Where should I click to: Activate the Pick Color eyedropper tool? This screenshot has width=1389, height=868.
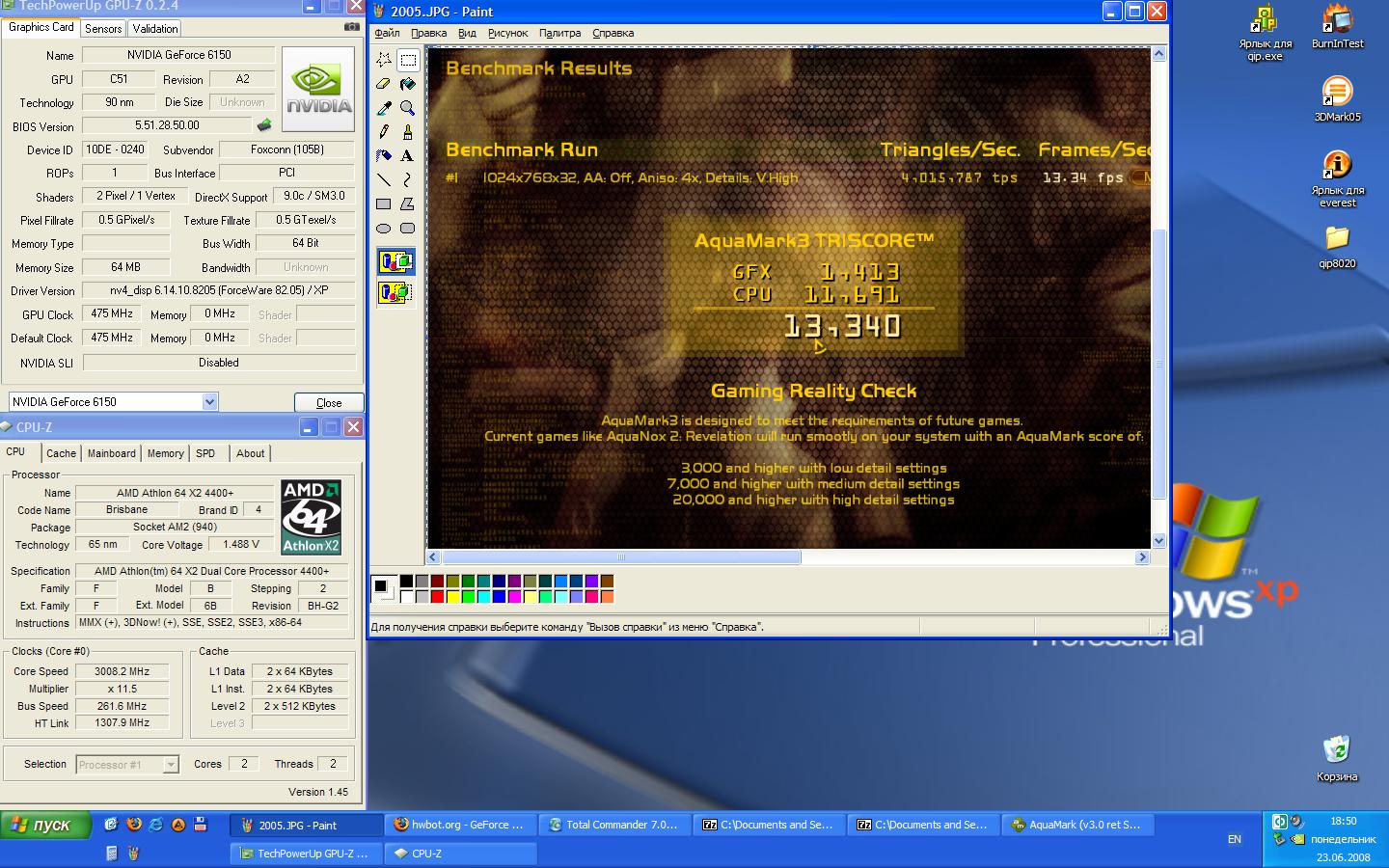tap(384, 108)
